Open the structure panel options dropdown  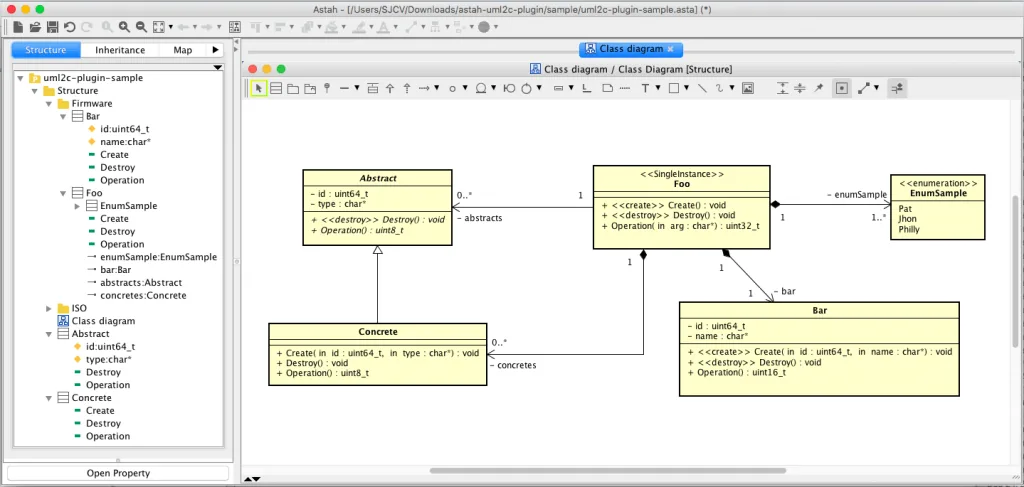click(218, 67)
